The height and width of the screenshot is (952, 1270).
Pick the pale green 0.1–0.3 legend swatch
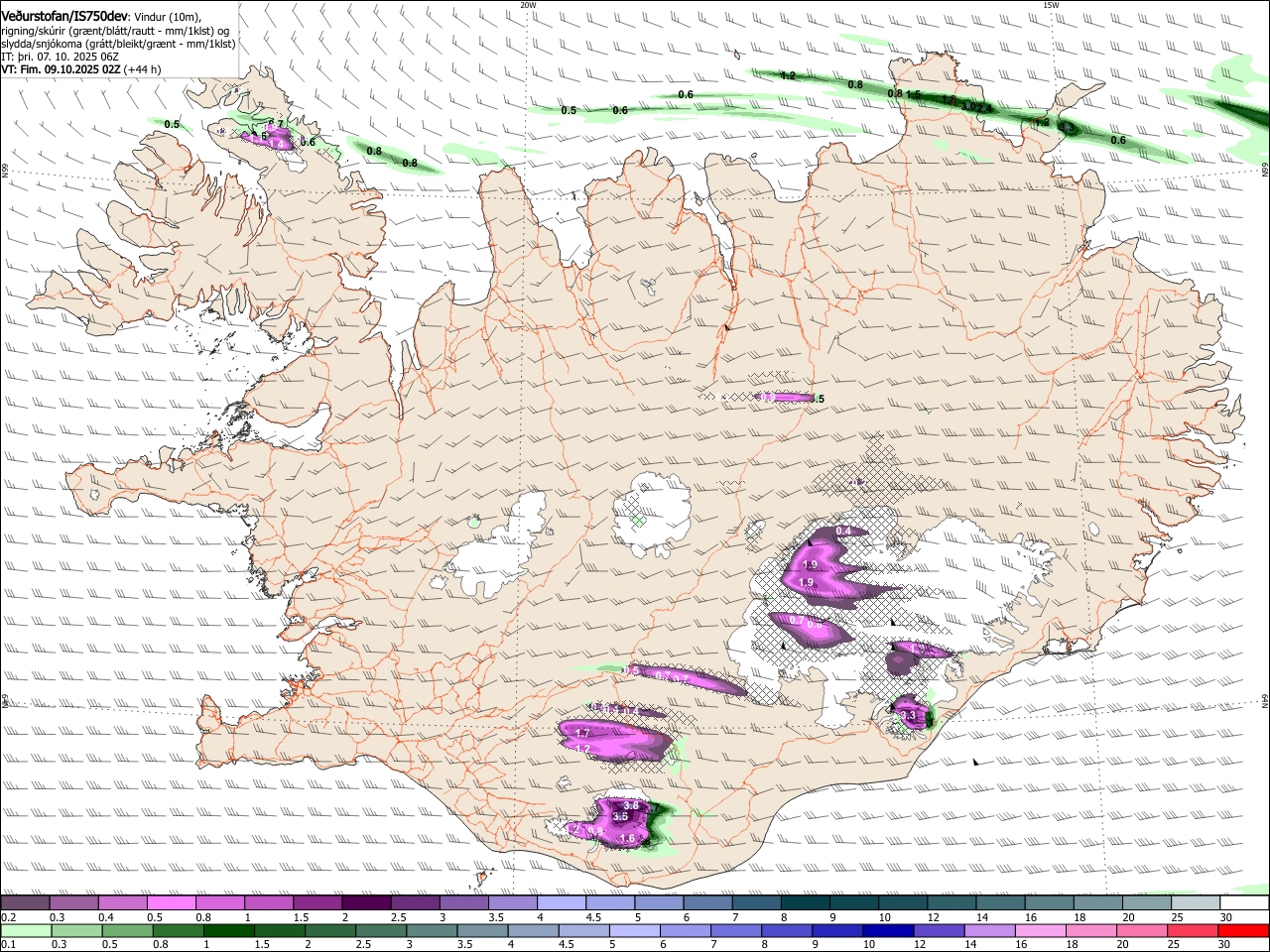pyautogui.click(x=25, y=930)
